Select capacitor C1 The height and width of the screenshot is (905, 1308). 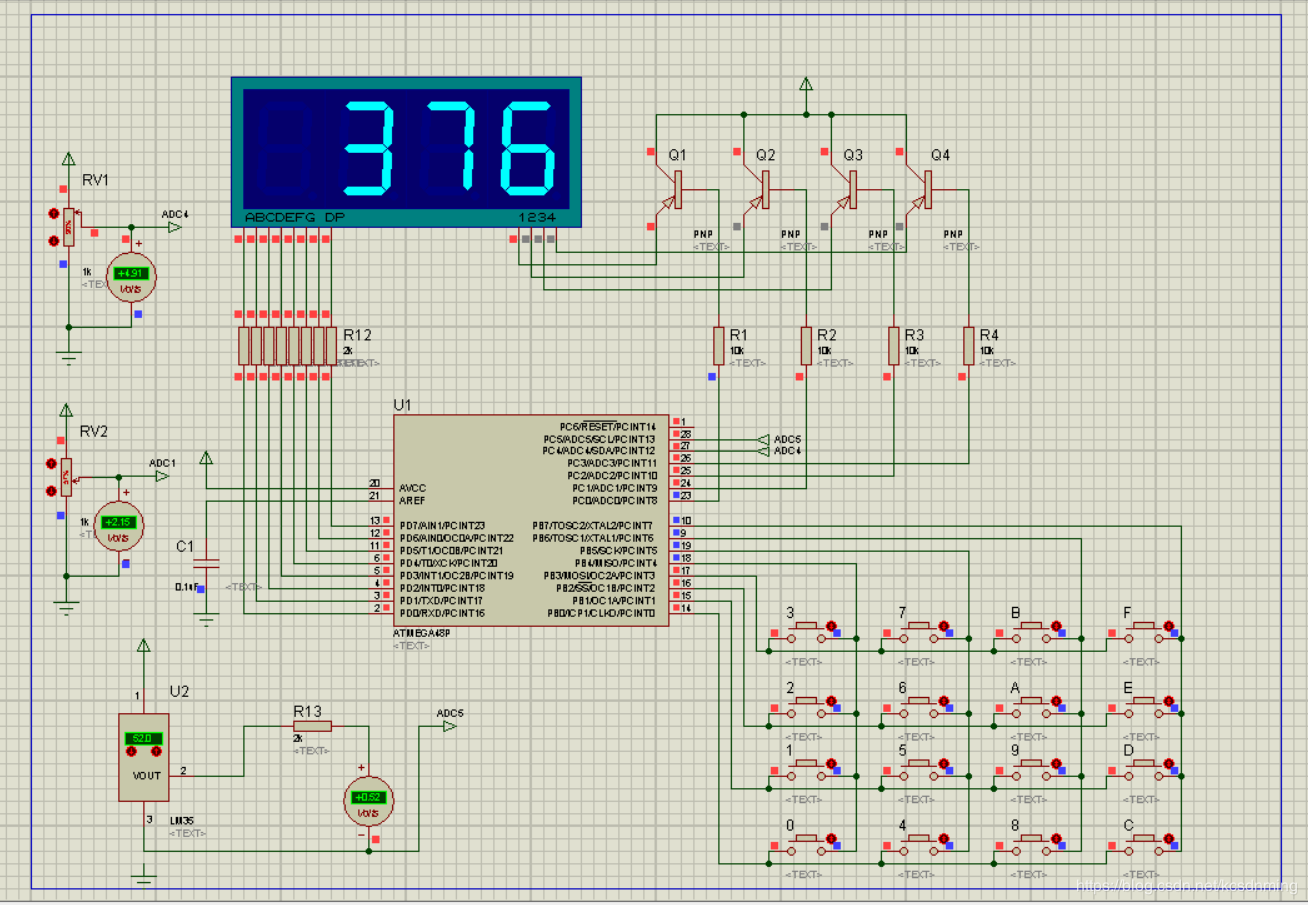pos(207,565)
